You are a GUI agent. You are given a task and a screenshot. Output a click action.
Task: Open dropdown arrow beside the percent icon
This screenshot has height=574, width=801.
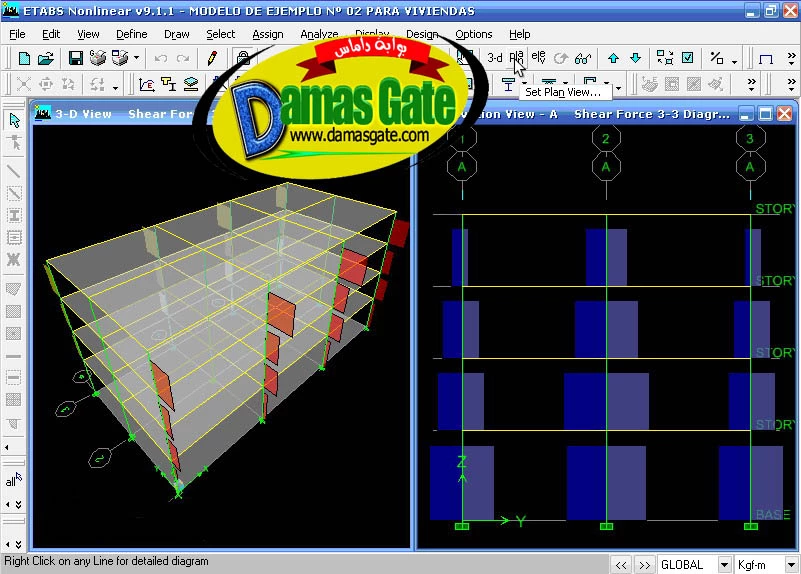point(734,62)
